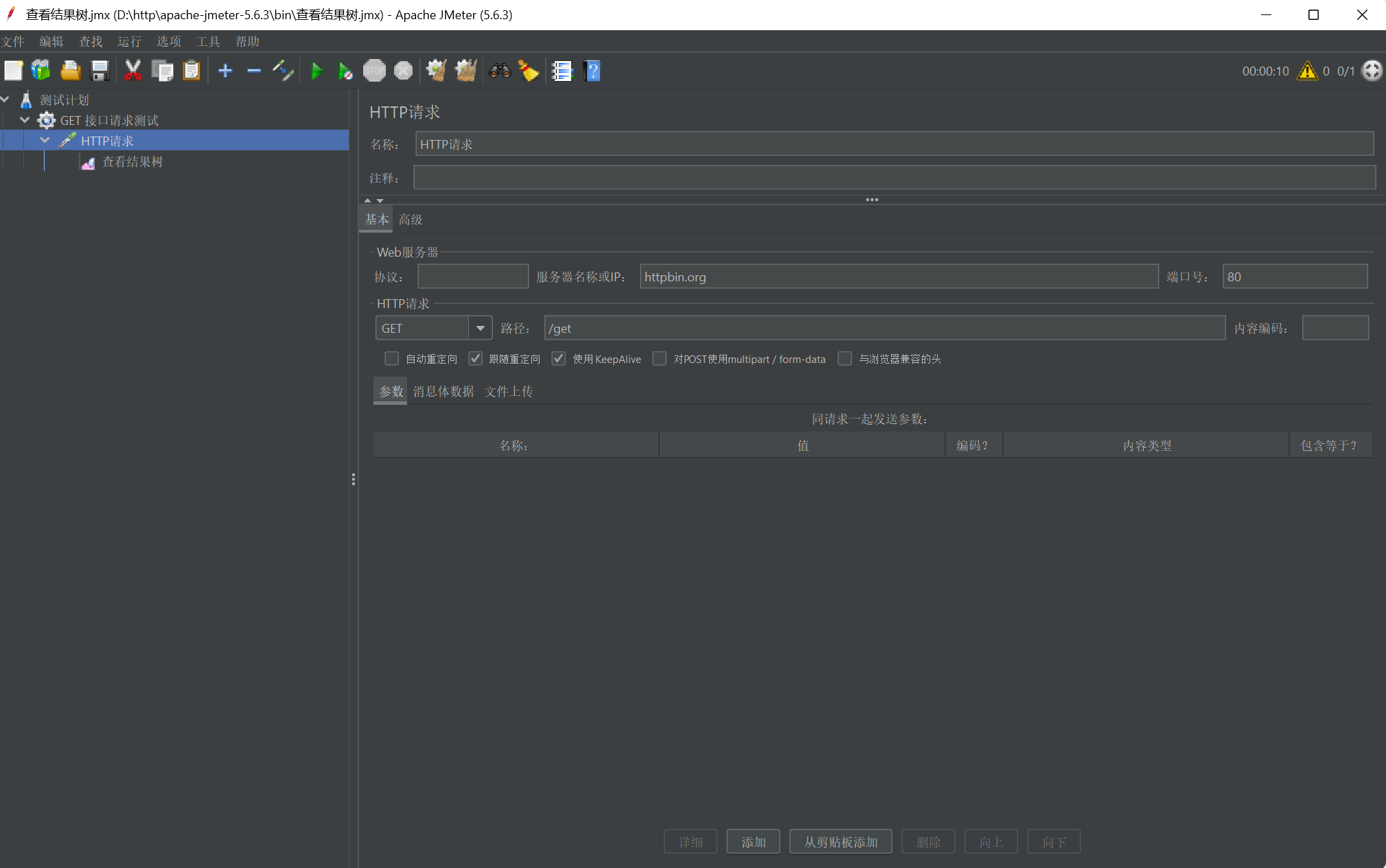1386x868 pixels.
Task: Click the scissors Cut icon
Action: [132, 71]
